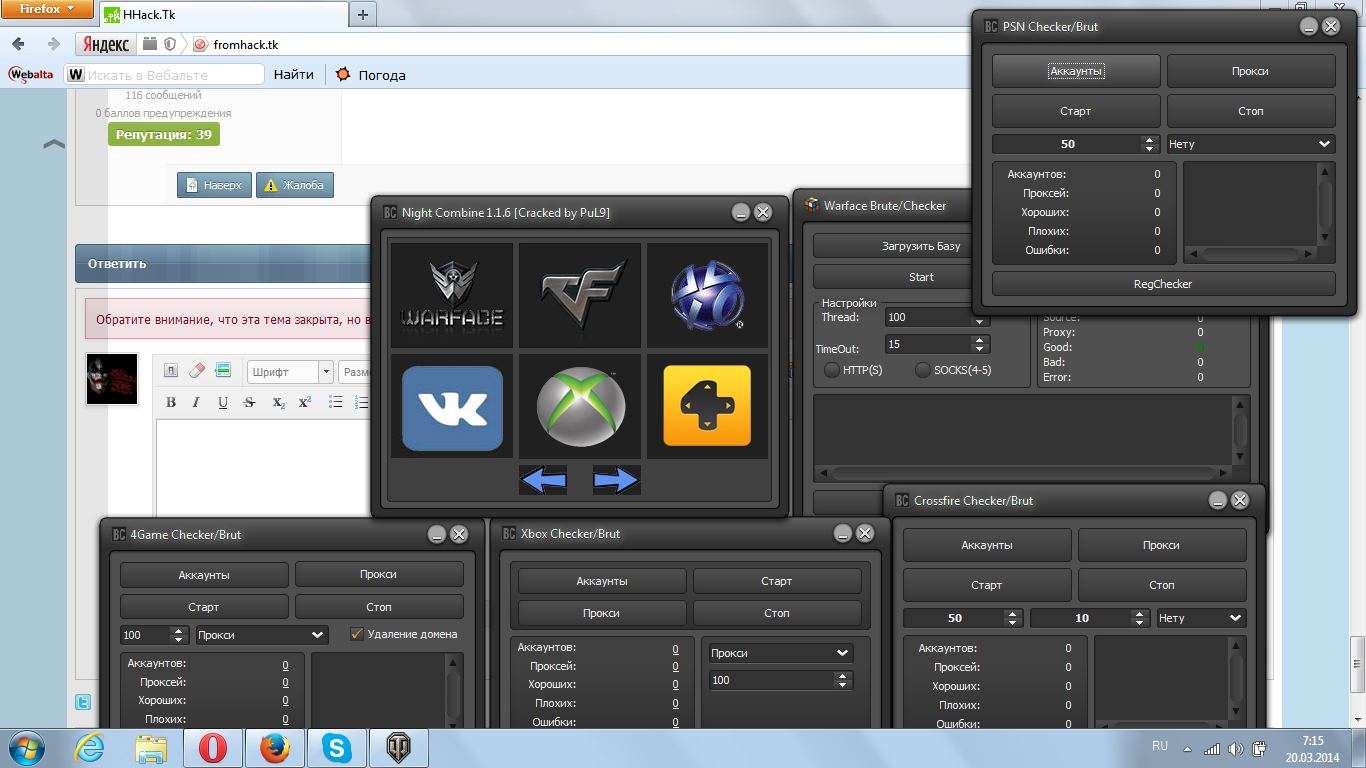1366x768 pixels.
Task: Open Шрифт font dropdown in editor
Action: tap(290, 371)
